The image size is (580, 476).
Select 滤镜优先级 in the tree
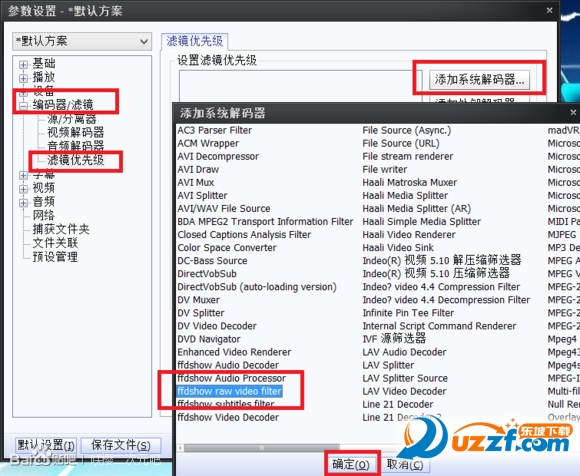tap(75, 160)
